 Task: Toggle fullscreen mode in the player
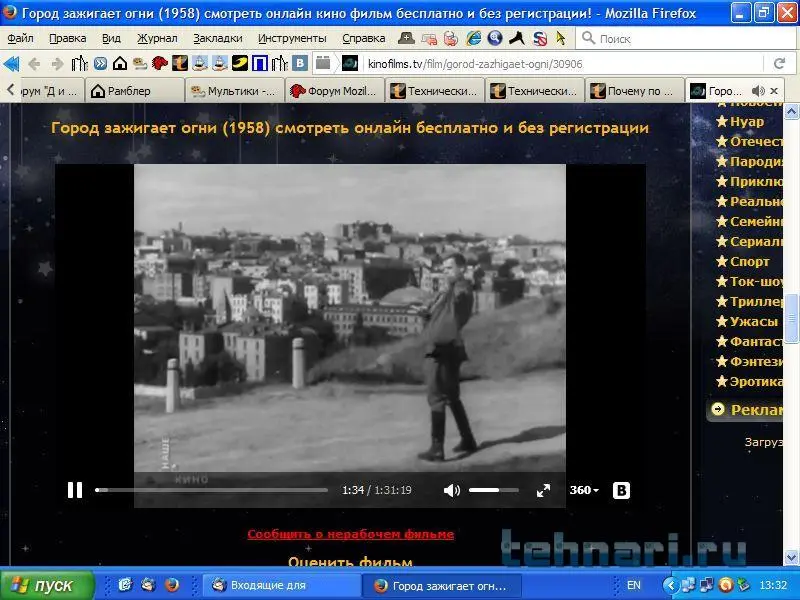(x=543, y=490)
